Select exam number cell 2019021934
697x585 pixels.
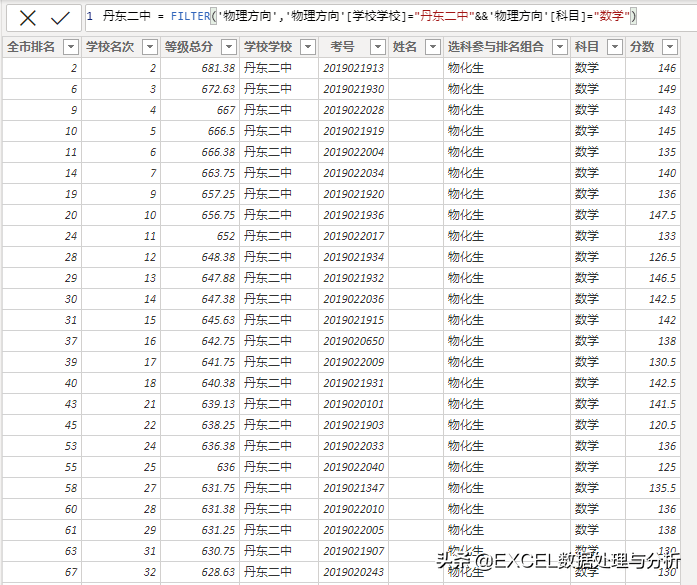353,257
